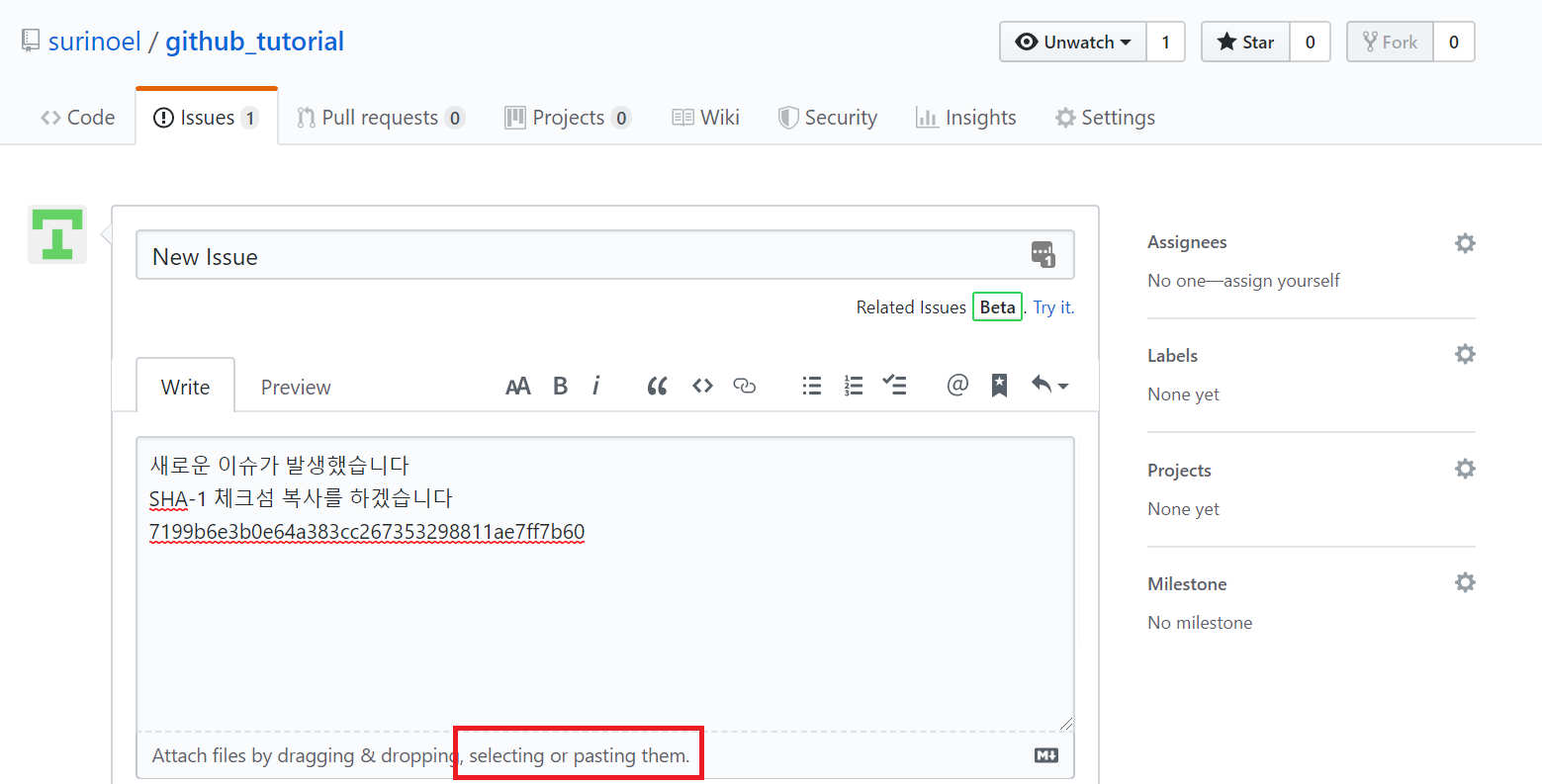This screenshot has height=784, width=1542.
Task: Add a bulleted list
Action: coord(812,386)
